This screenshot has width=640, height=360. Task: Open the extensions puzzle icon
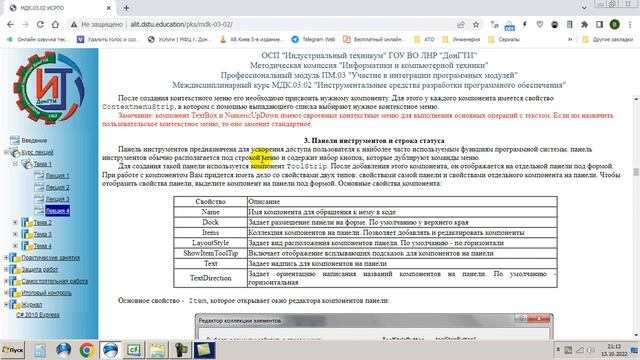tap(584, 24)
